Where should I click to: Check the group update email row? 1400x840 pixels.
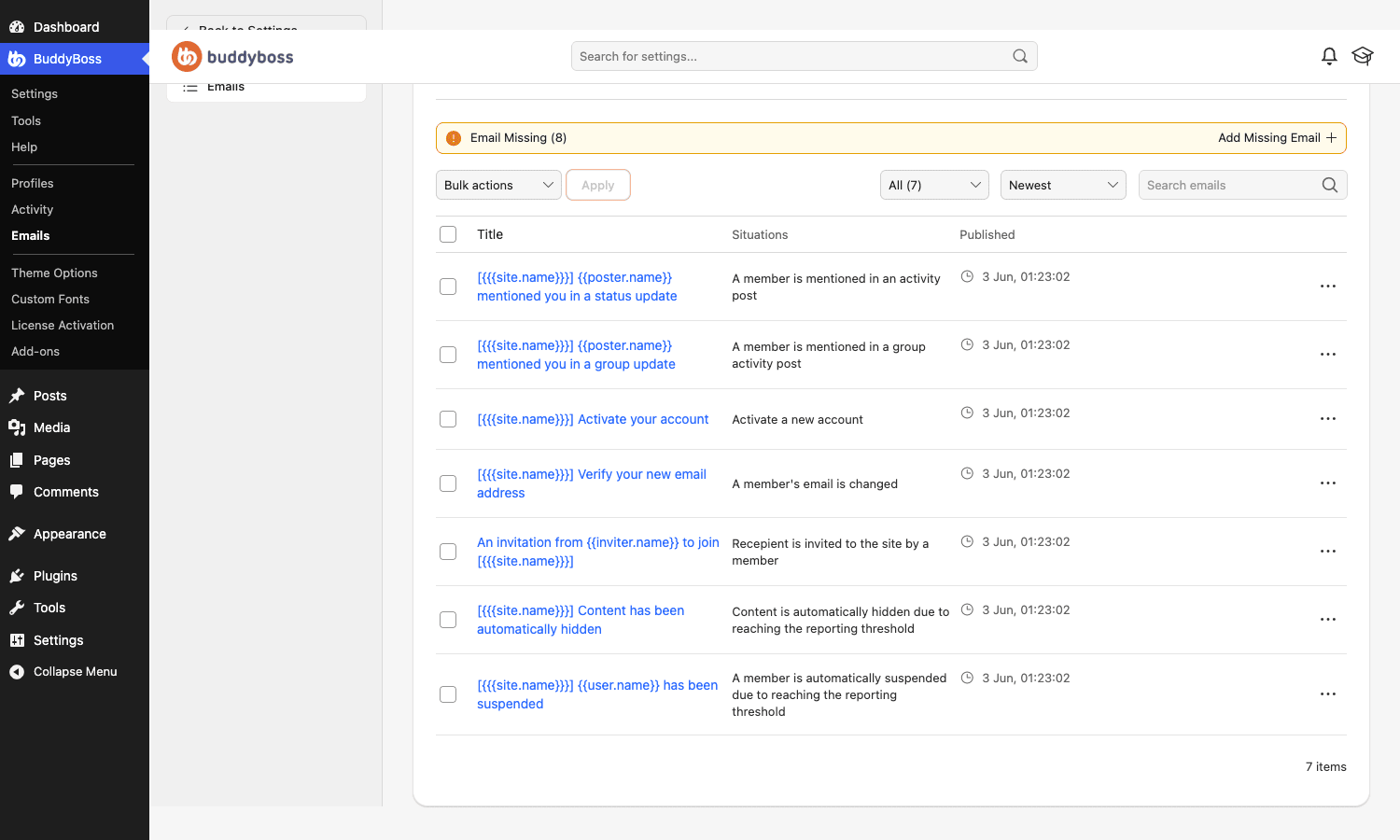coord(448,355)
